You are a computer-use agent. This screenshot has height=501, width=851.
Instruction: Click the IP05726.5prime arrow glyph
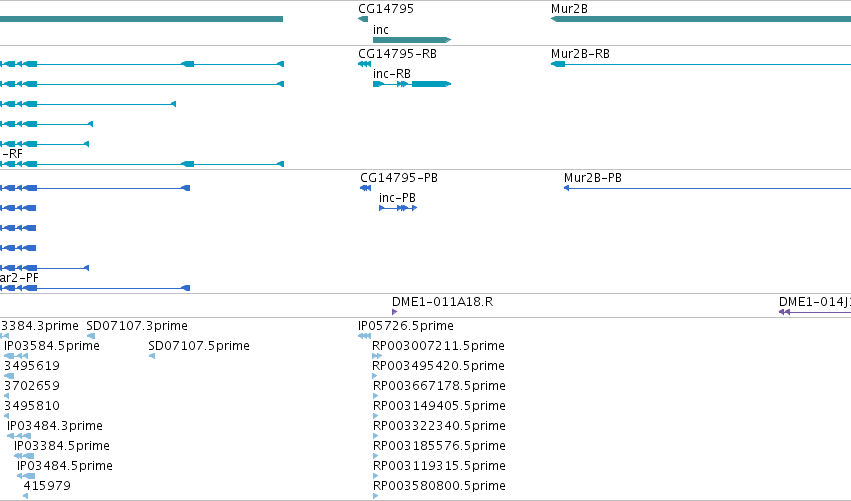pos(364,336)
